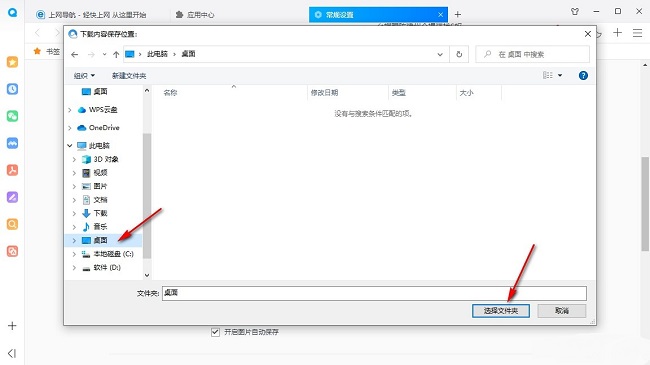Viewport: 650px width, 365px height.
Task: Add a sidebar app with plus icon
Action: pyautogui.click(x=12, y=326)
